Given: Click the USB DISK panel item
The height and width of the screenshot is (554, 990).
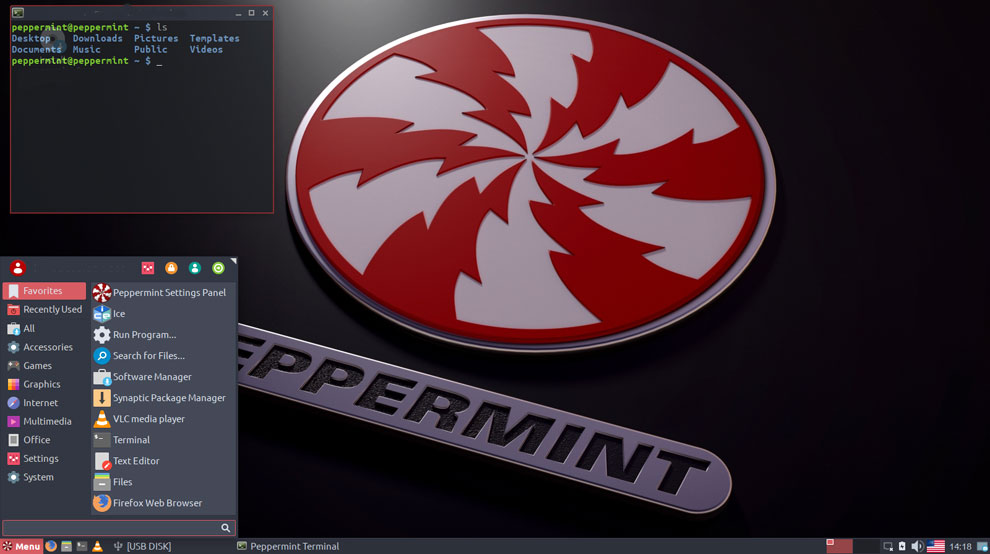Looking at the screenshot, I should [x=142, y=546].
